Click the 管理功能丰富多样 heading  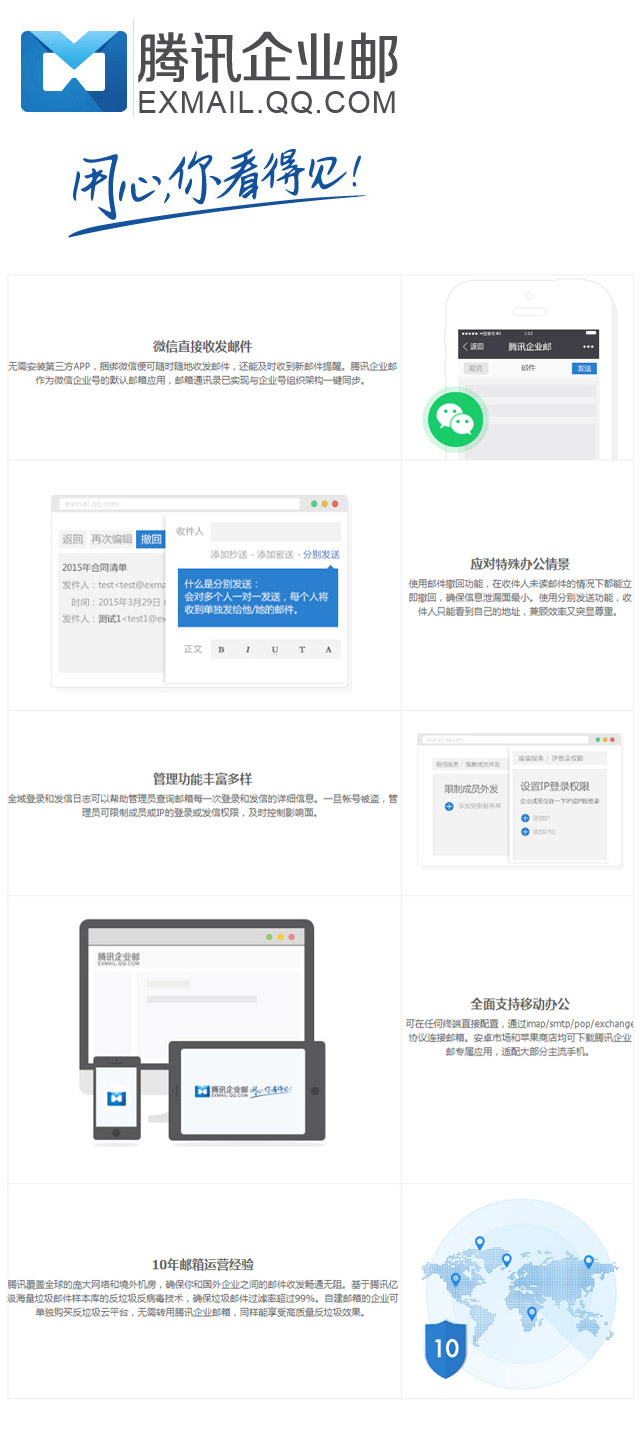coord(202,779)
